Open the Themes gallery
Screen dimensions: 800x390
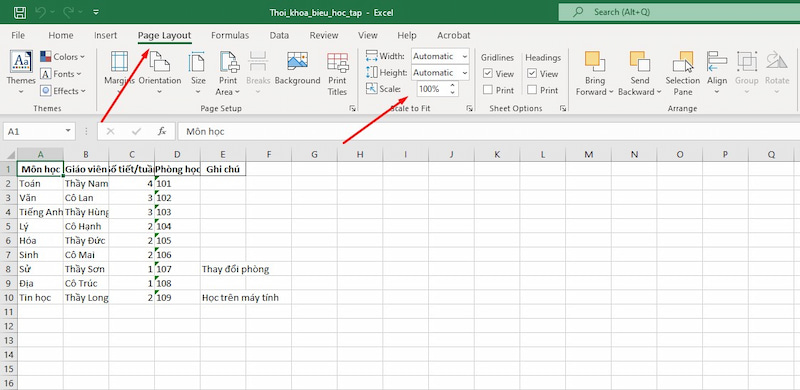coord(21,72)
